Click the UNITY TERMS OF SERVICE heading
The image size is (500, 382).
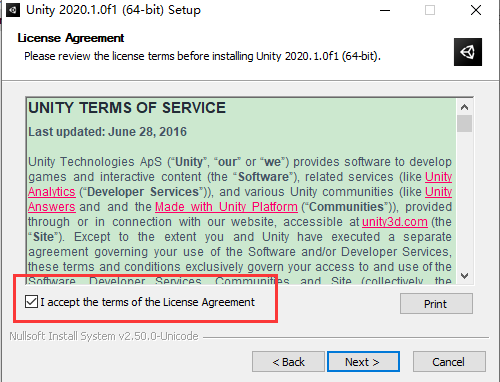[127, 108]
